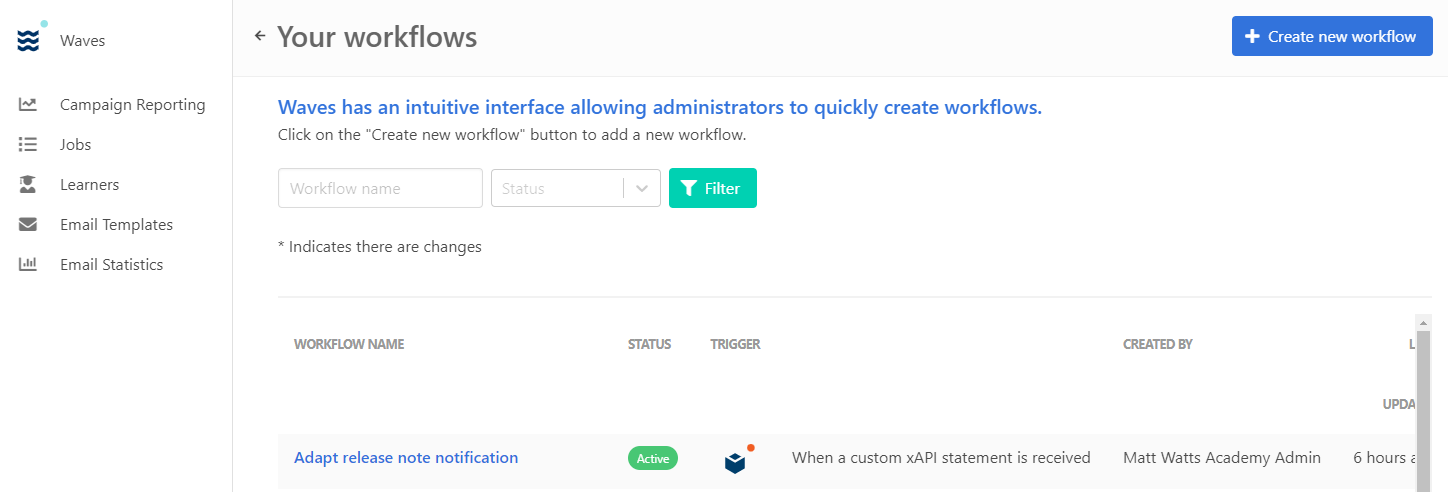Click the STATUS column header

pyautogui.click(x=649, y=344)
